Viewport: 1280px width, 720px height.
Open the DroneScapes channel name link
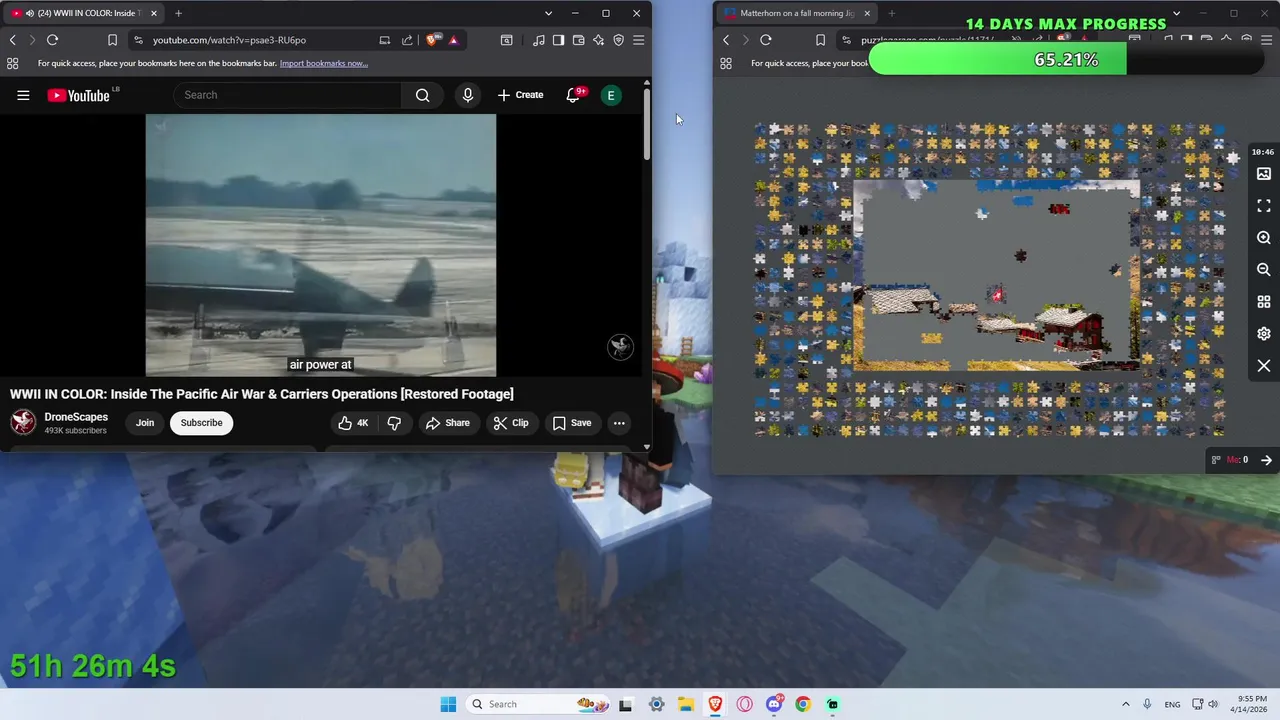point(76,417)
